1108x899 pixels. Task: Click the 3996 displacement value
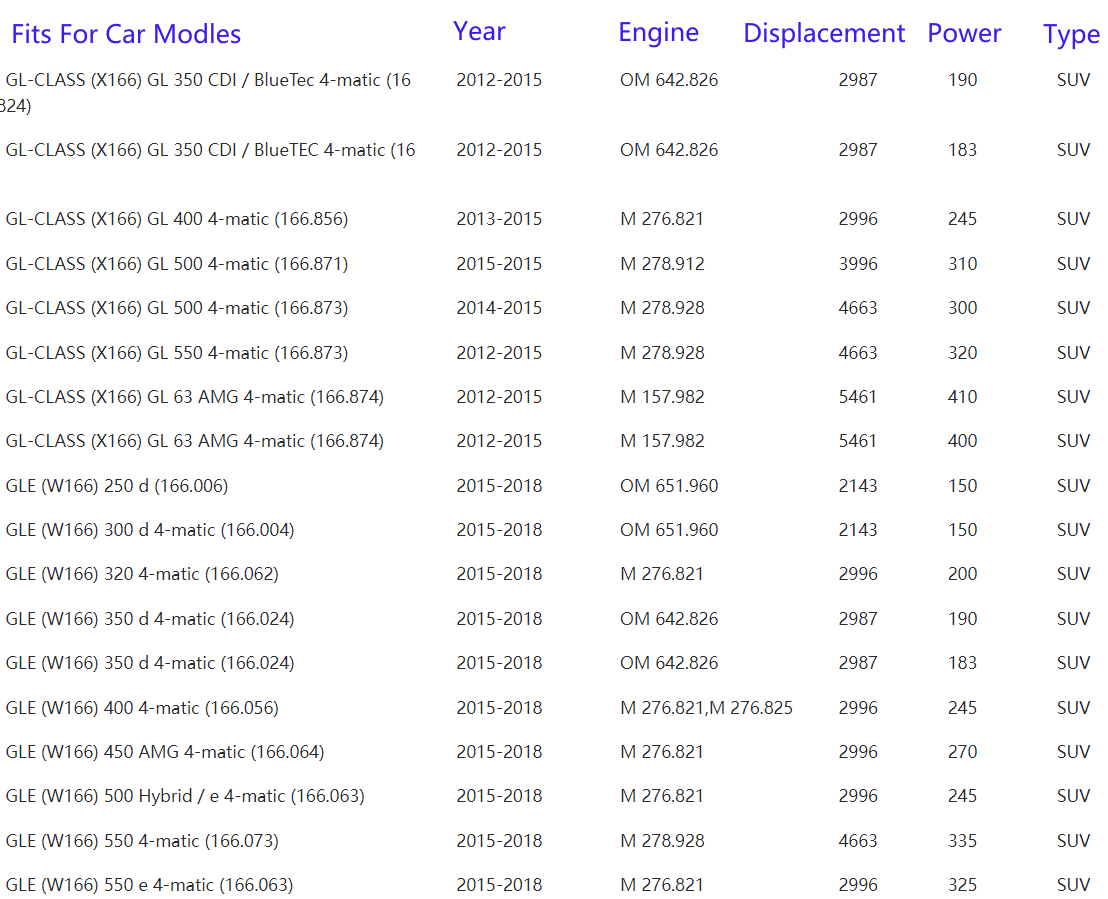click(x=858, y=264)
